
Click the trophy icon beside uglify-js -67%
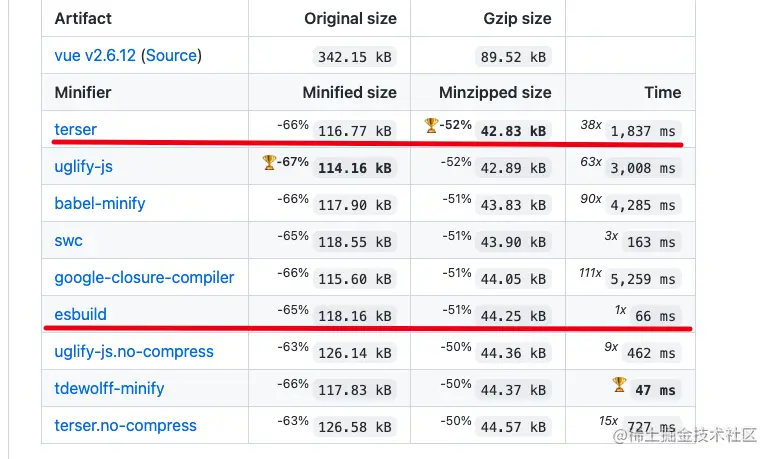(x=269, y=162)
